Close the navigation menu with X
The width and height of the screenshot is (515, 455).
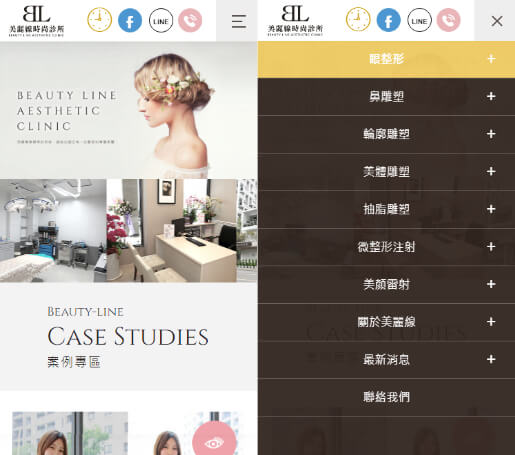[x=497, y=21]
